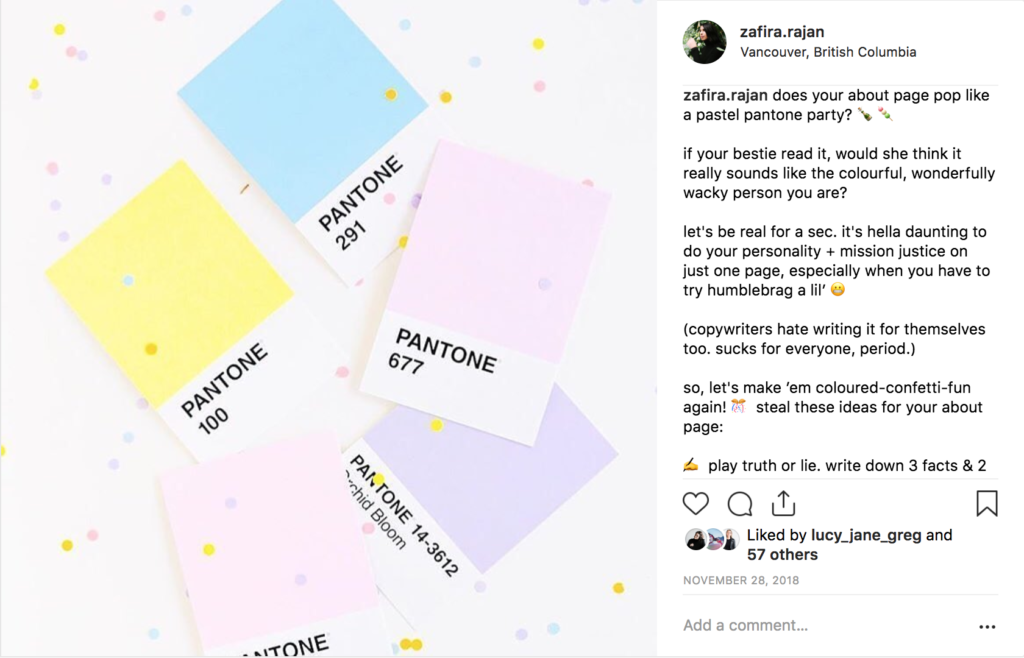View the likers' avatar cluster
1024x658 pixels.
point(711,540)
